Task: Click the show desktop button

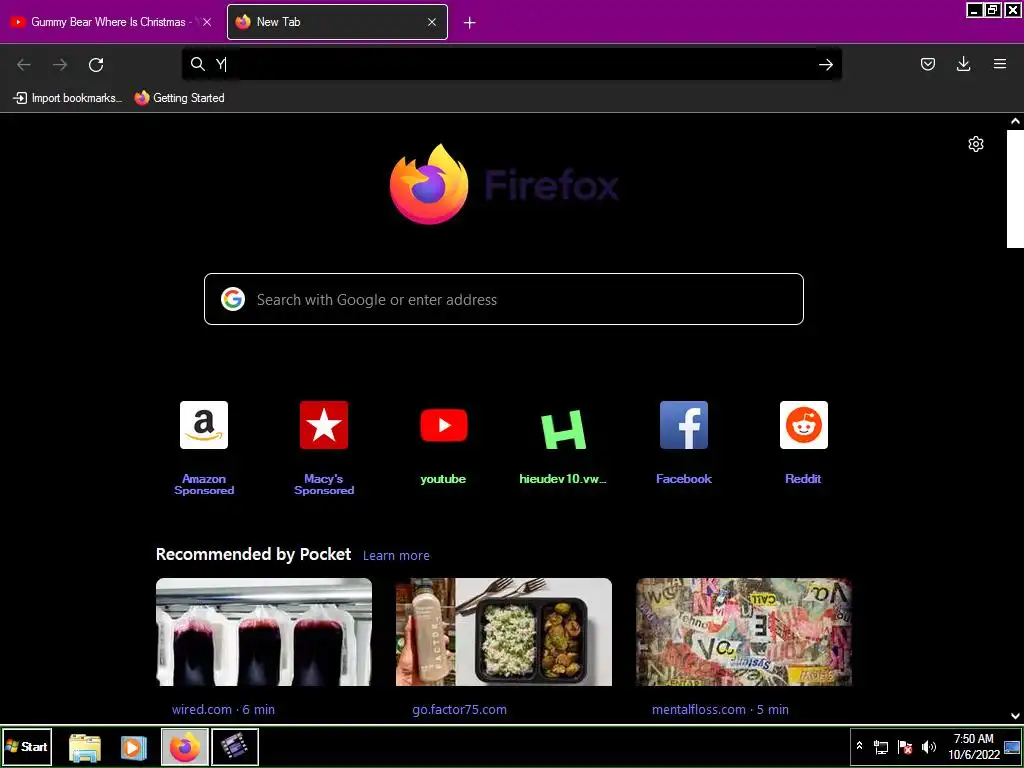Action: (x=1012, y=746)
